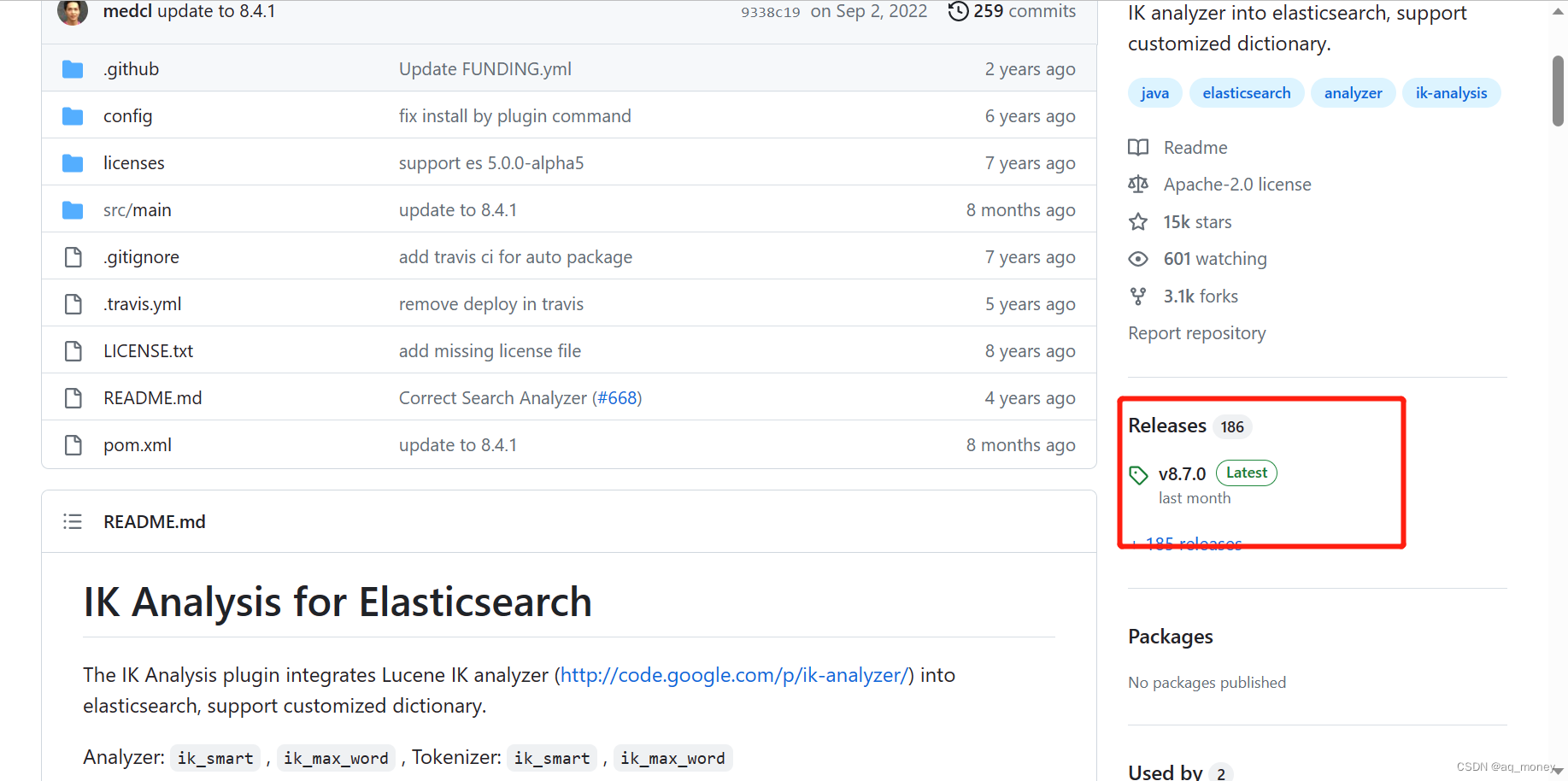Viewport: 1568px width, 781px height.
Task: Click medcl's avatar image
Action: tap(73, 11)
